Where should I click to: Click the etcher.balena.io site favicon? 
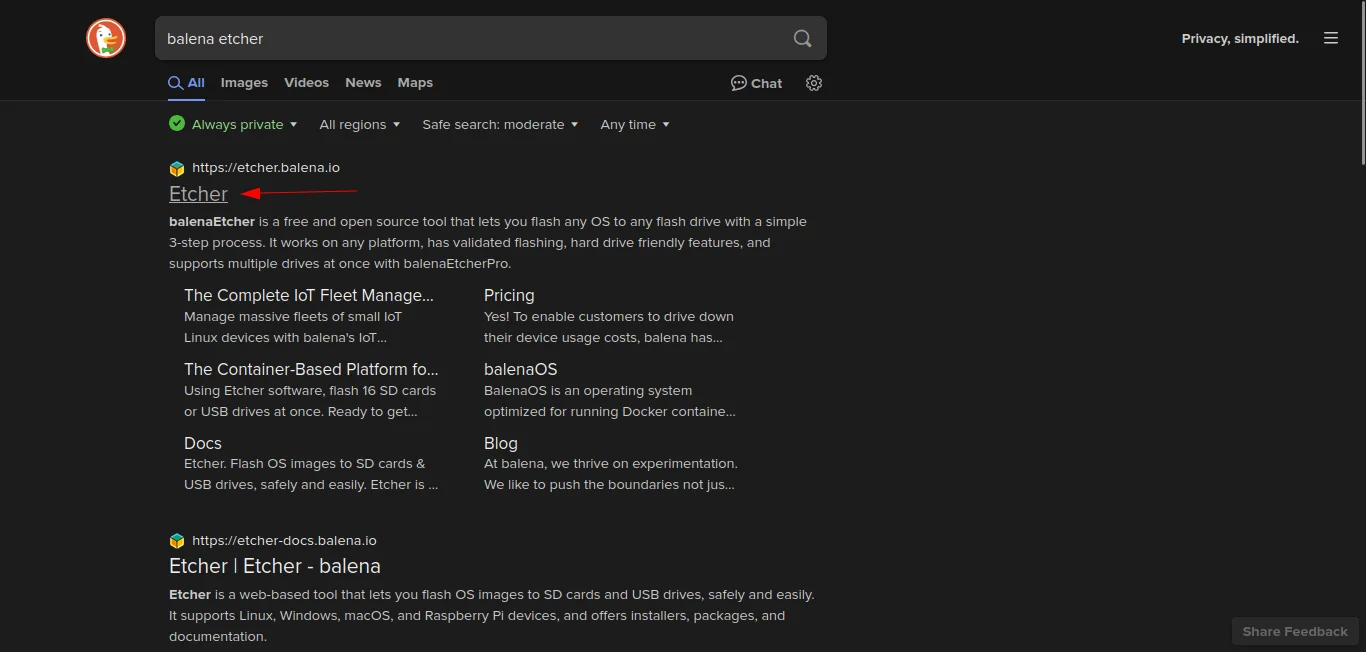coord(177,168)
